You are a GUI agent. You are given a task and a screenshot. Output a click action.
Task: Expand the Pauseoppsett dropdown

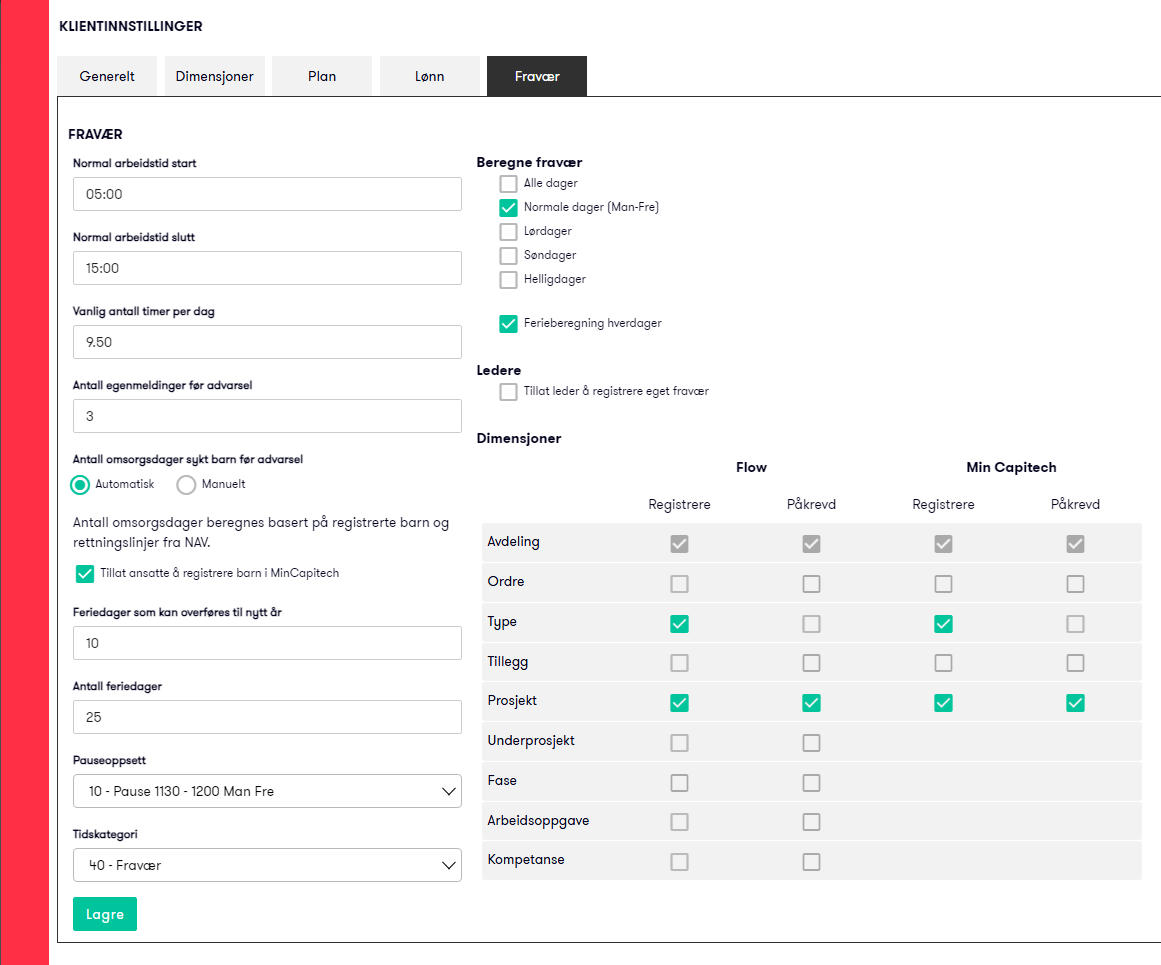point(267,791)
